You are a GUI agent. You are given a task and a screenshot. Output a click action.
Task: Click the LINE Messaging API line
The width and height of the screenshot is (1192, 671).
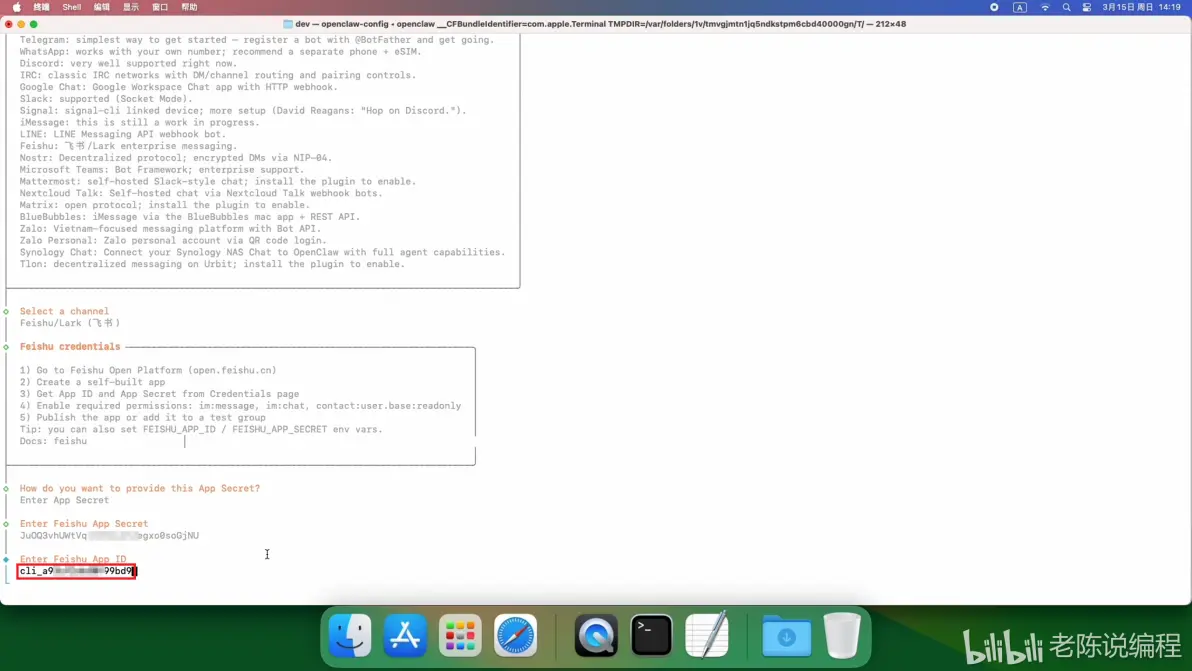[x=123, y=134]
